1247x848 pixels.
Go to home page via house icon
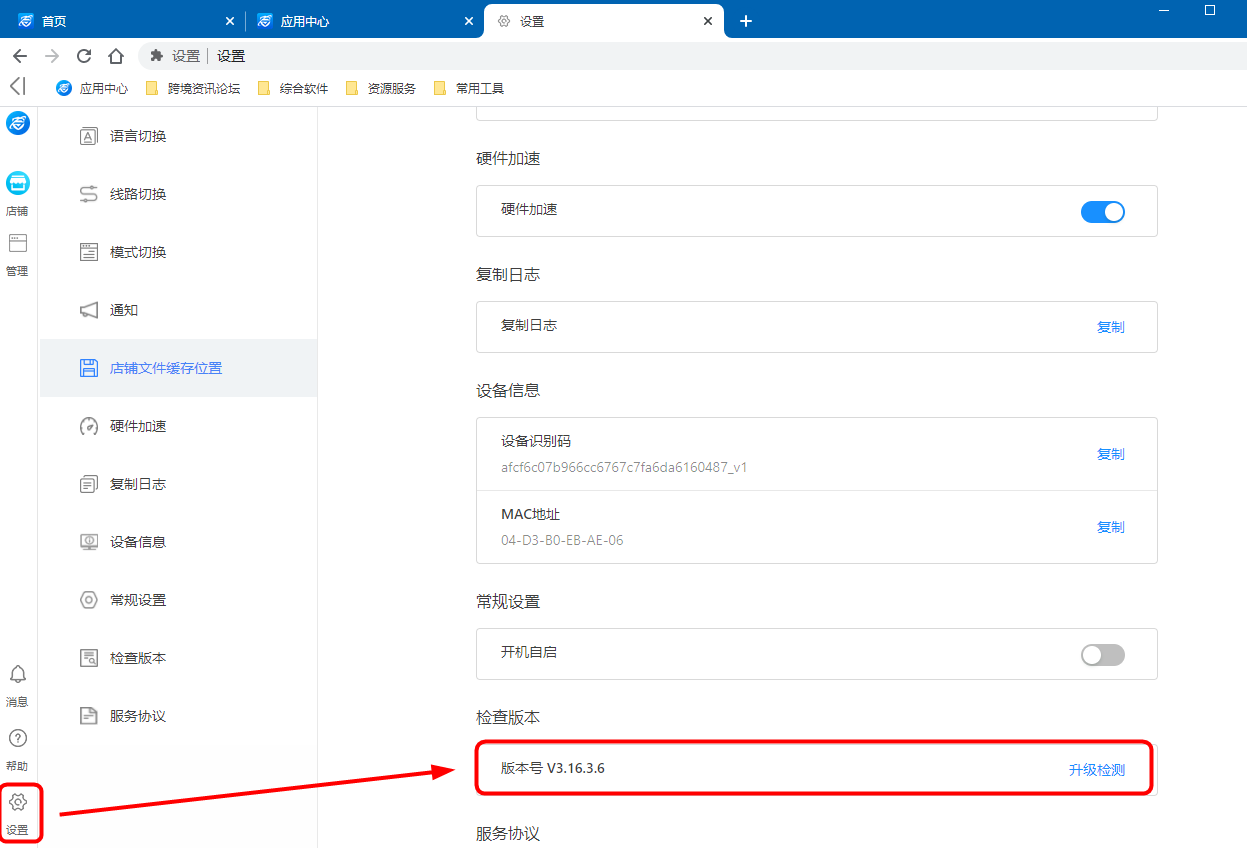[x=116, y=56]
